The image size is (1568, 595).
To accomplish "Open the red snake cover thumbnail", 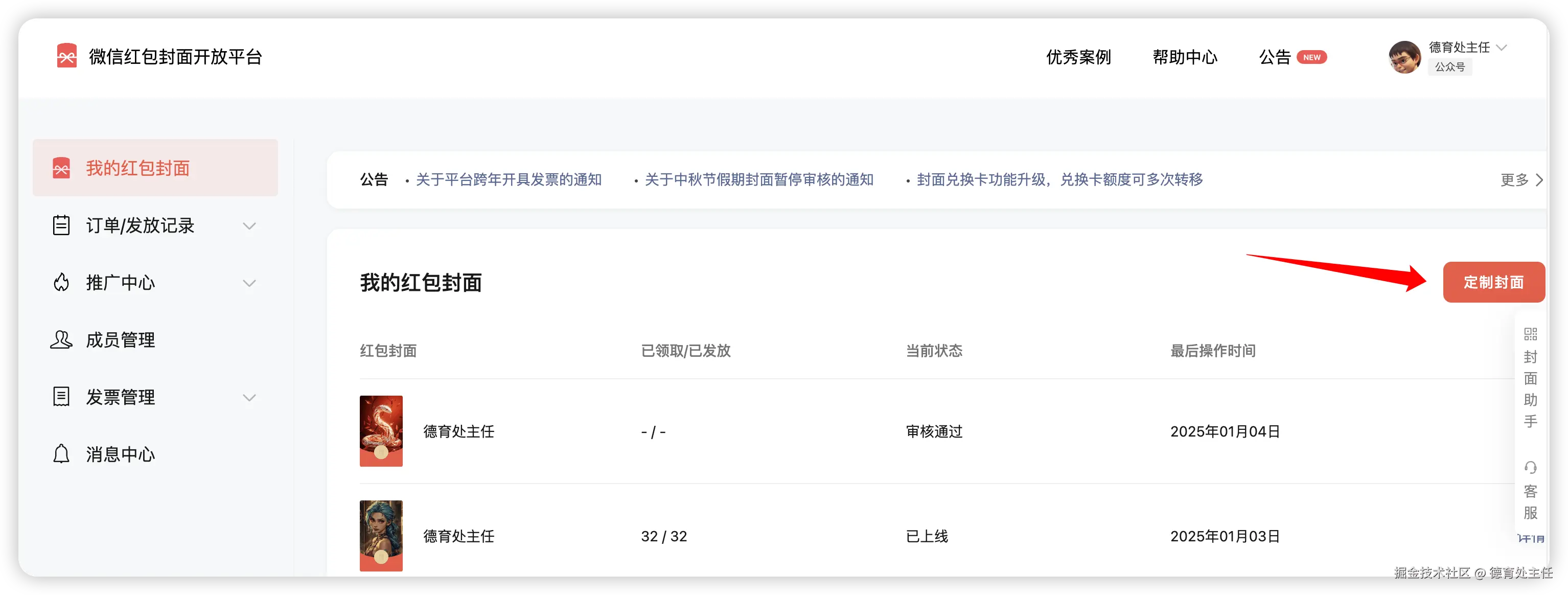I will pyautogui.click(x=381, y=431).
